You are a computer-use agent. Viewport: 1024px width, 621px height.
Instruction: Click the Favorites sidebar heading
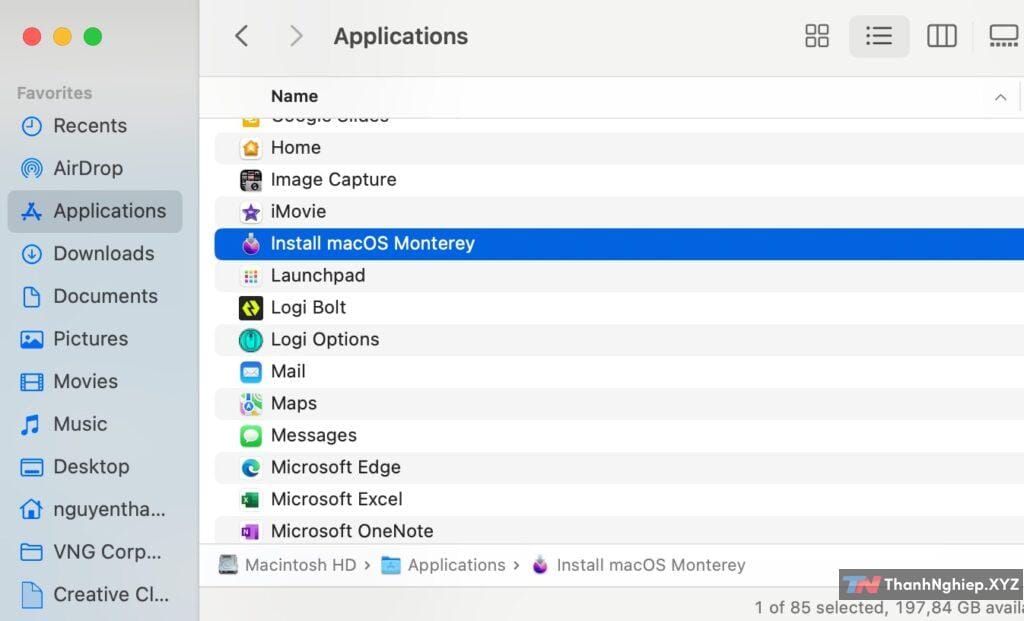tap(55, 93)
